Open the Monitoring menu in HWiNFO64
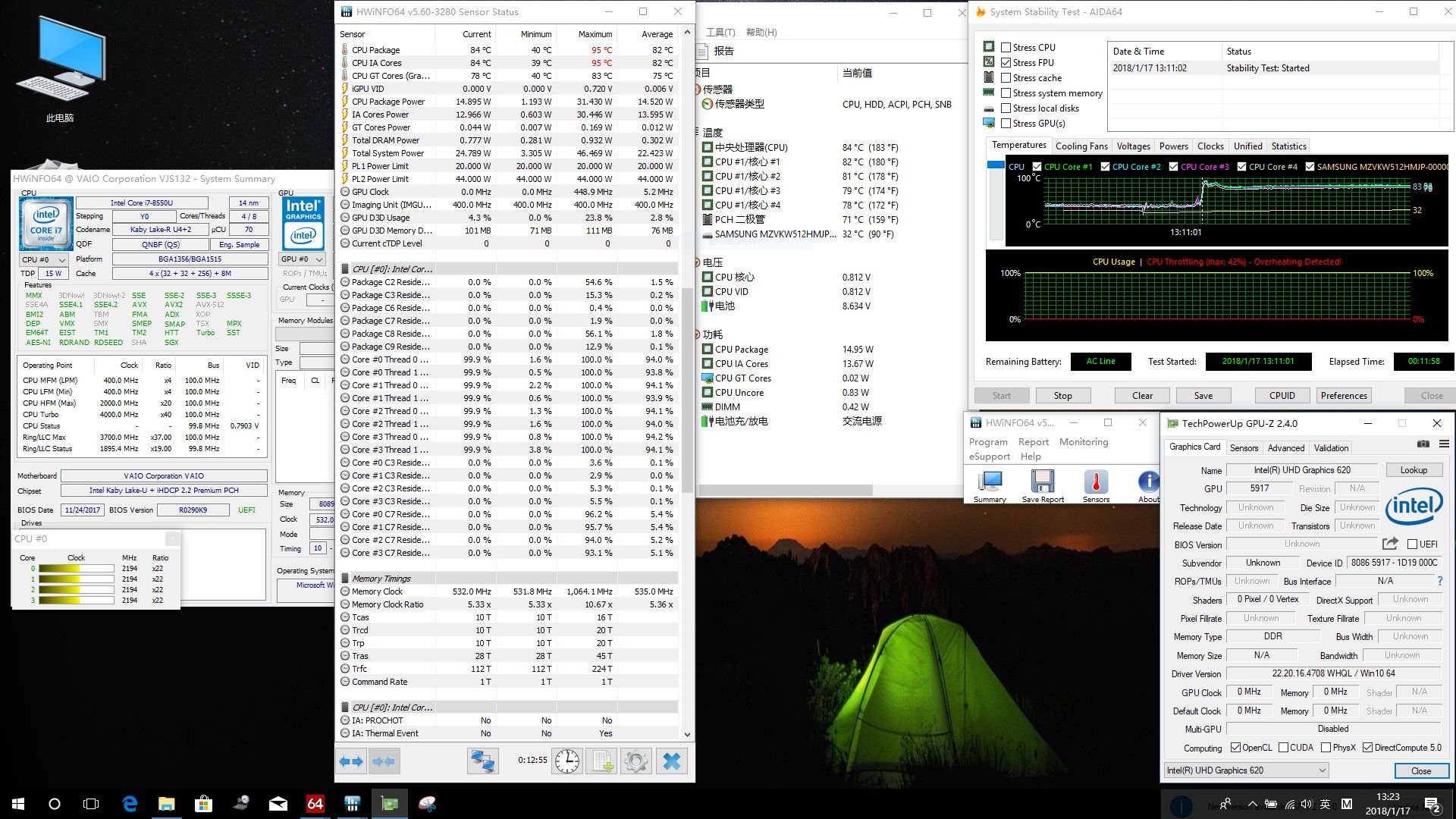The width and height of the screenshot is (1456, 819). click(1084, 441)
